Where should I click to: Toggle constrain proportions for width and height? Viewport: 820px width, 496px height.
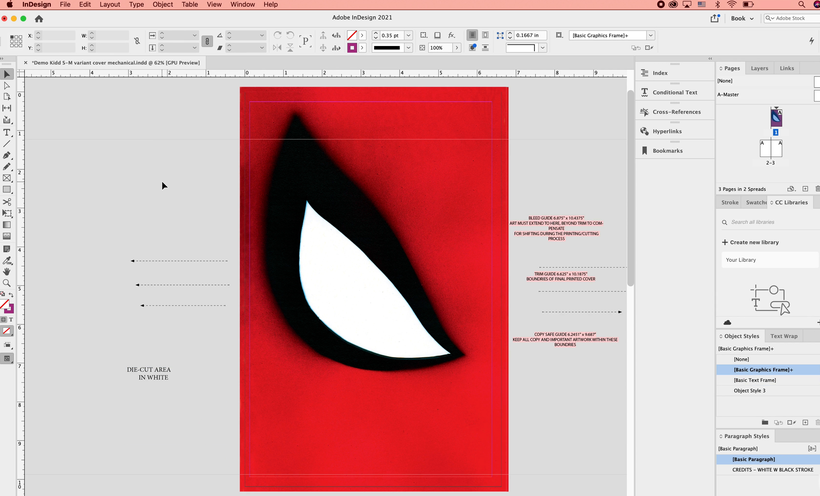click(x=137, y=41)
